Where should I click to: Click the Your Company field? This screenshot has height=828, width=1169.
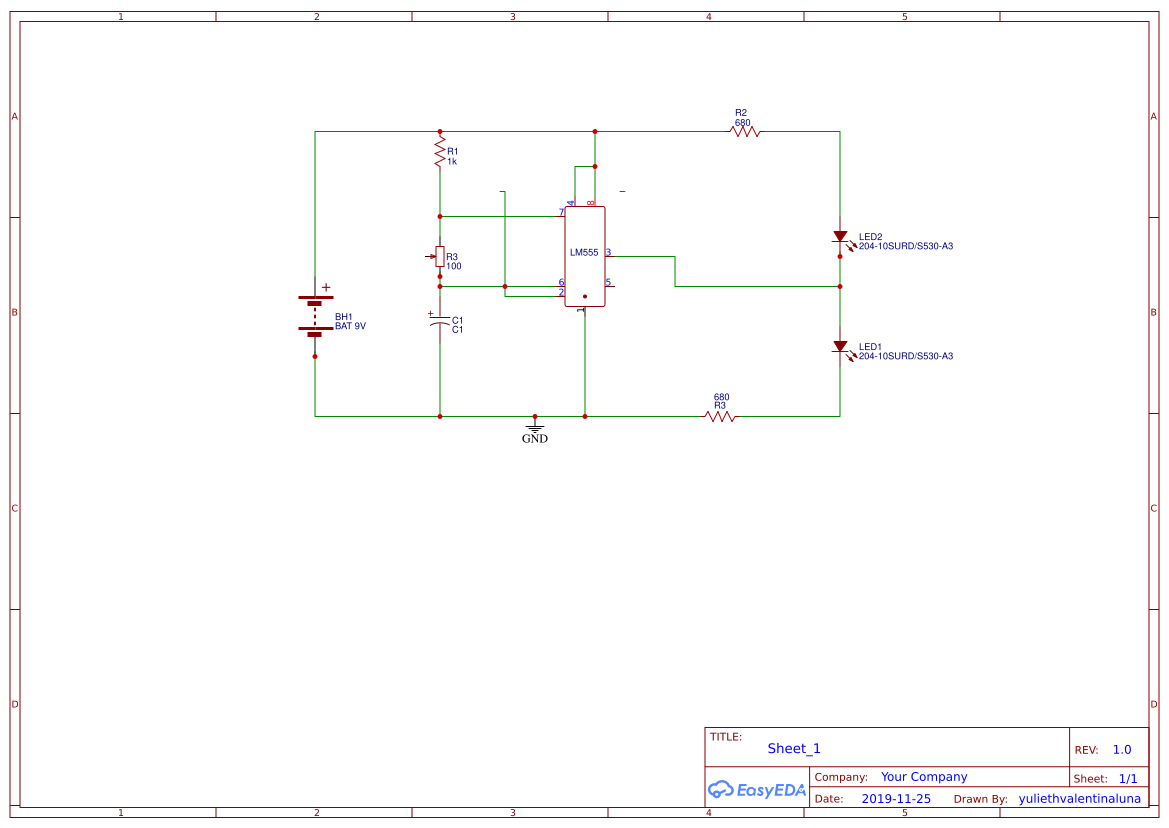[923, 776]
